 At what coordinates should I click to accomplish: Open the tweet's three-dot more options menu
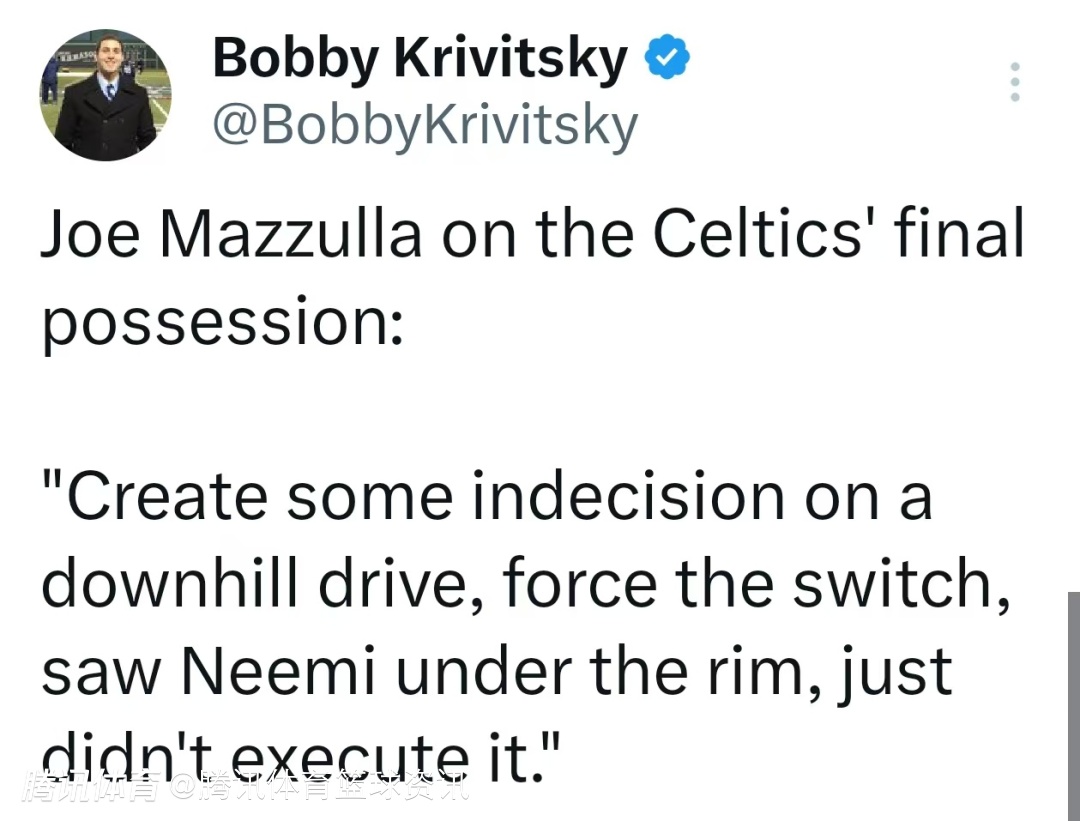pyautogui.click(x=1015, y=82)
